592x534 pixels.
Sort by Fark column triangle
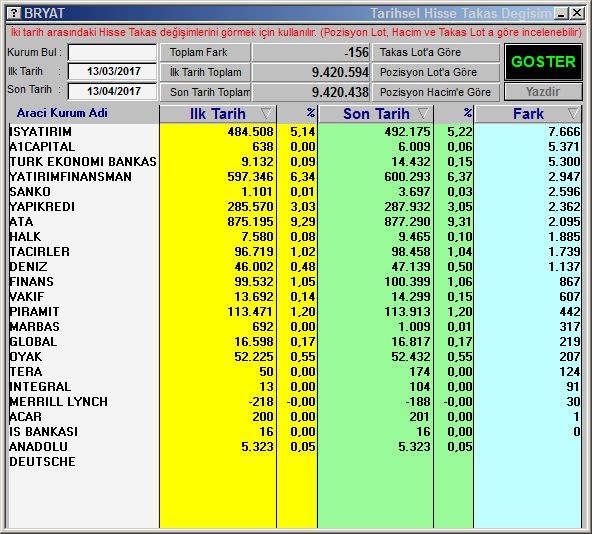point(573,113)
